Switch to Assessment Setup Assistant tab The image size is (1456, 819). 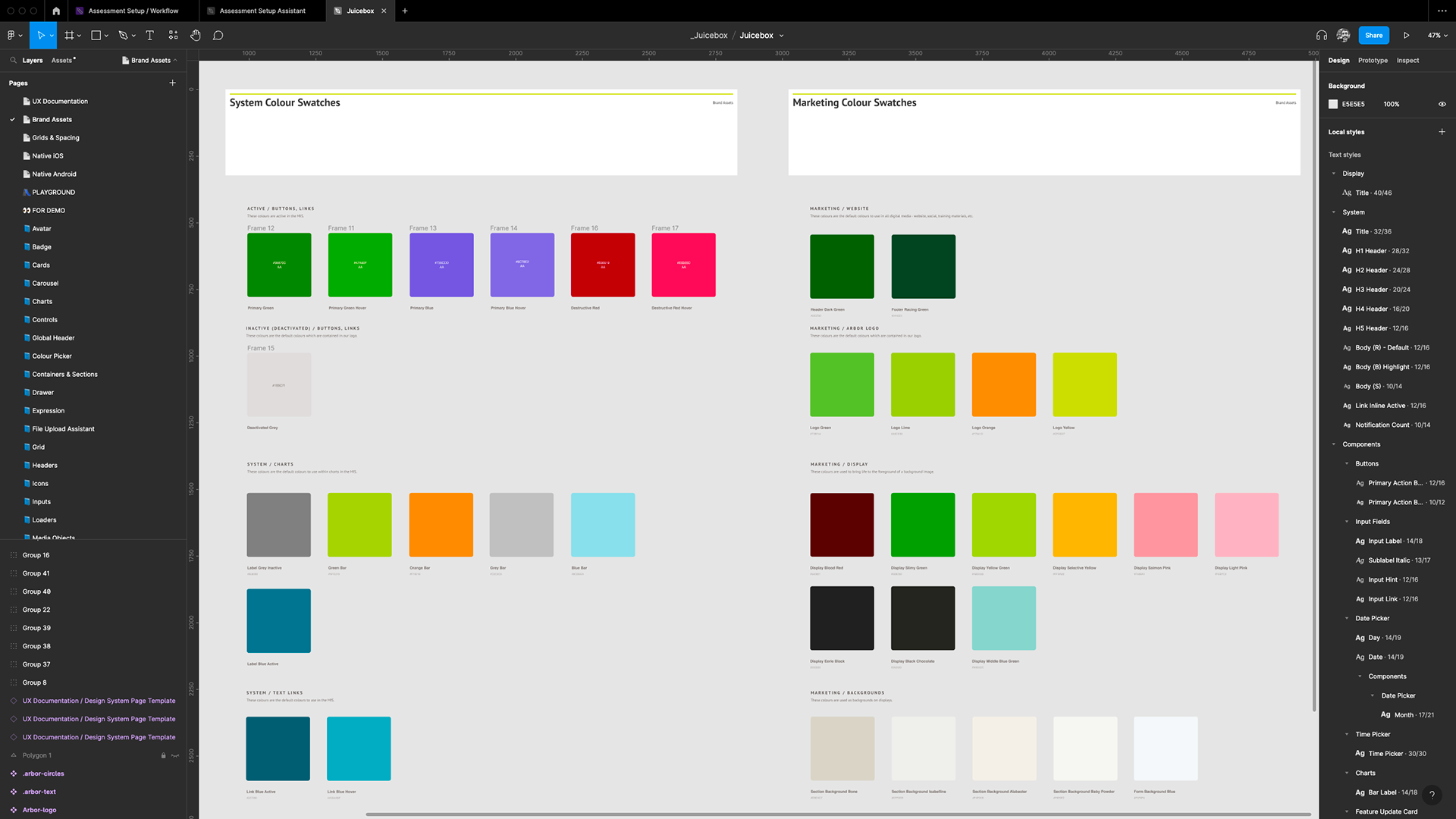coord(262,11)
